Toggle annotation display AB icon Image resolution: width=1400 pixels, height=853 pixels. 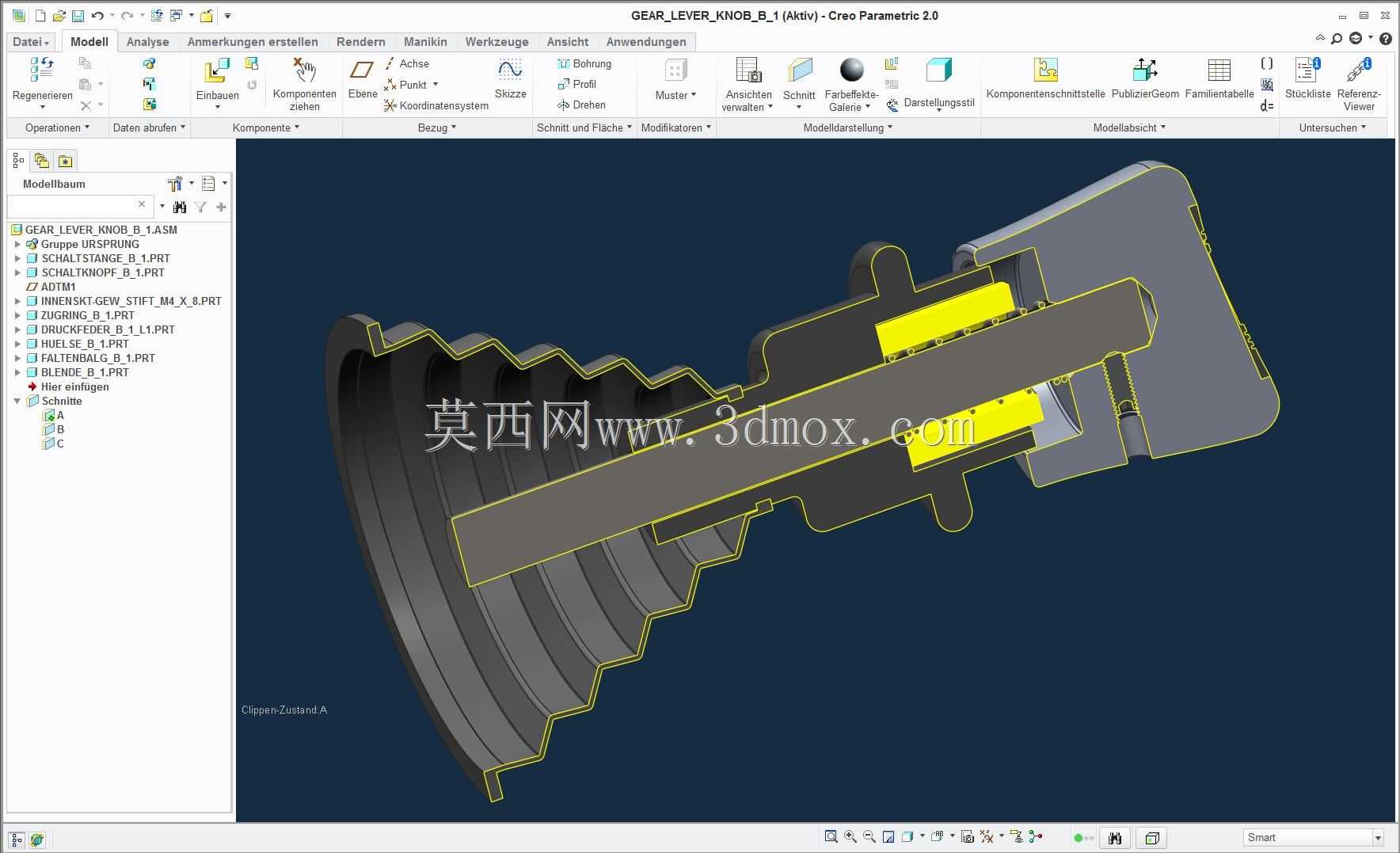pyautogui.click(x=938, y=836)
